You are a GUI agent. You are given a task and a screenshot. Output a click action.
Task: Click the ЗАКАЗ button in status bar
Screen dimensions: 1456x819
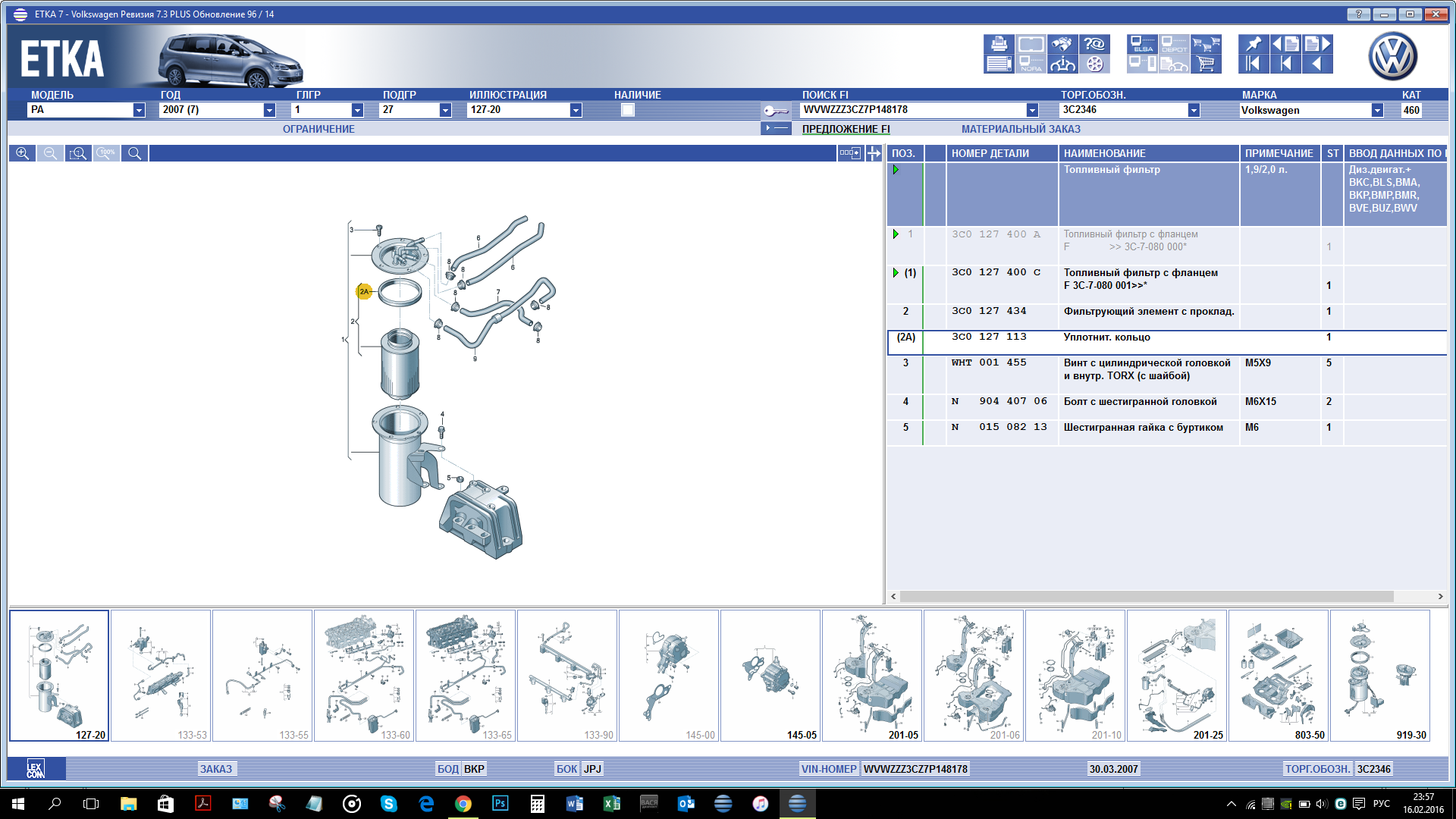215,769
